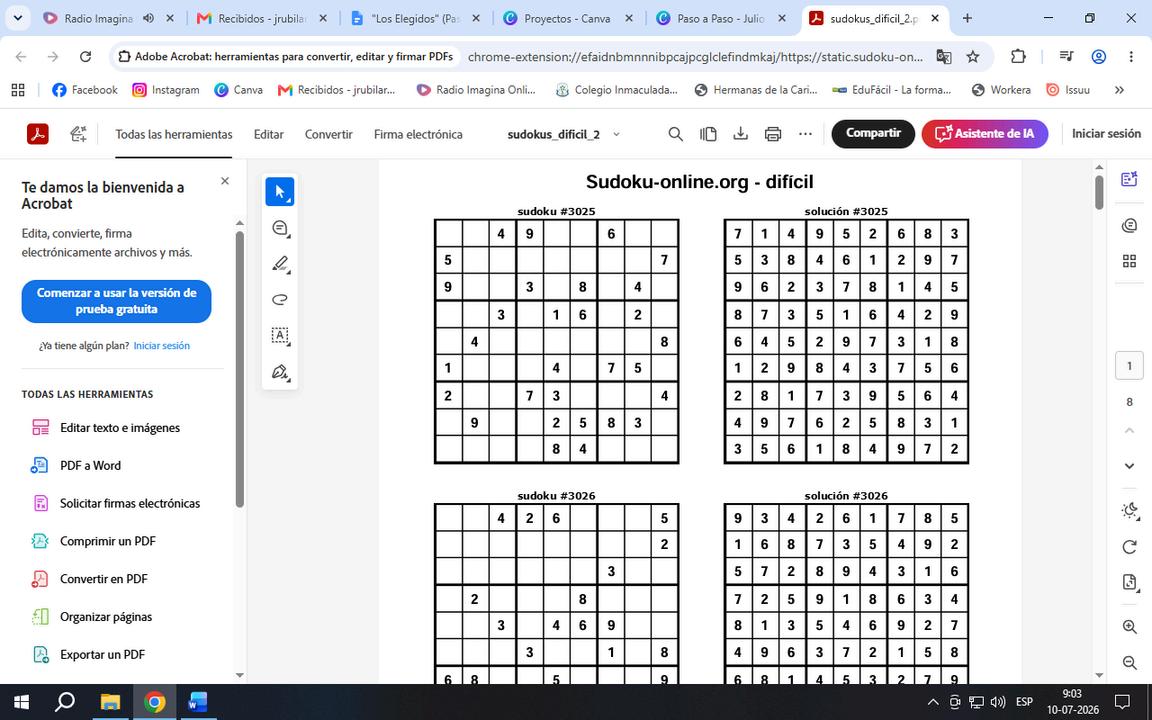Image resolution: width=1152 pixels, height=720 pixels.
Task: Open Word from the Windows taskbar
Action: (198, 702)
